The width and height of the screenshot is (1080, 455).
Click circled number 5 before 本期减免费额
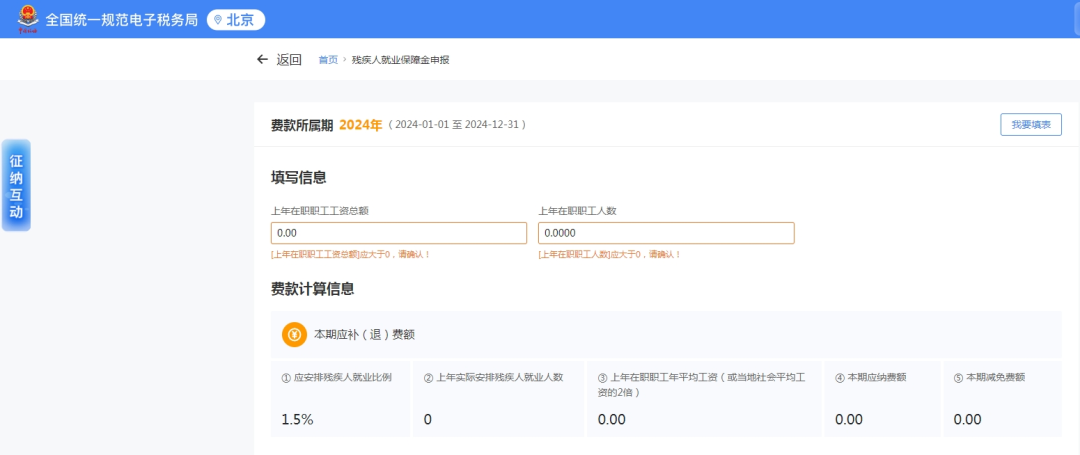click(x=958, y=378)
